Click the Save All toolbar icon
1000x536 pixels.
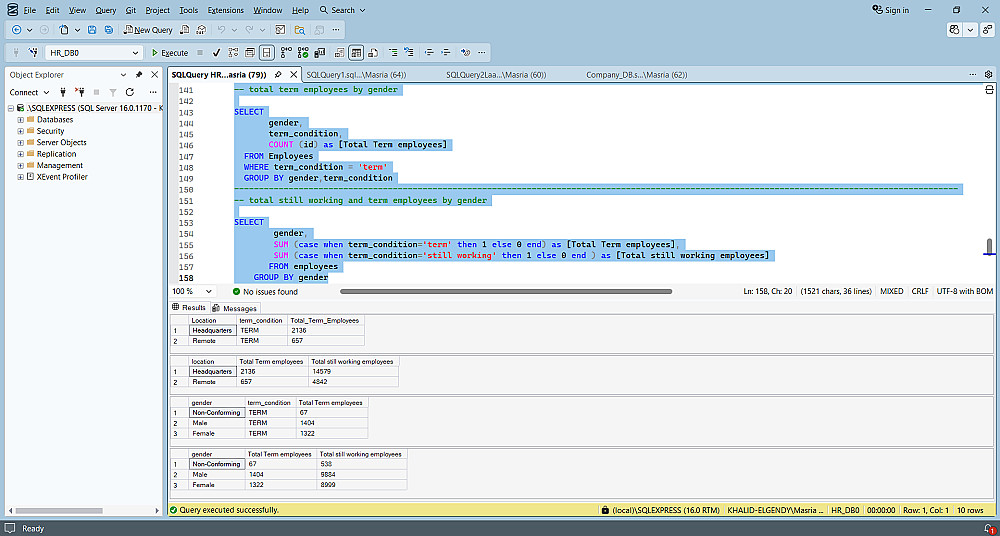(108, 30)
